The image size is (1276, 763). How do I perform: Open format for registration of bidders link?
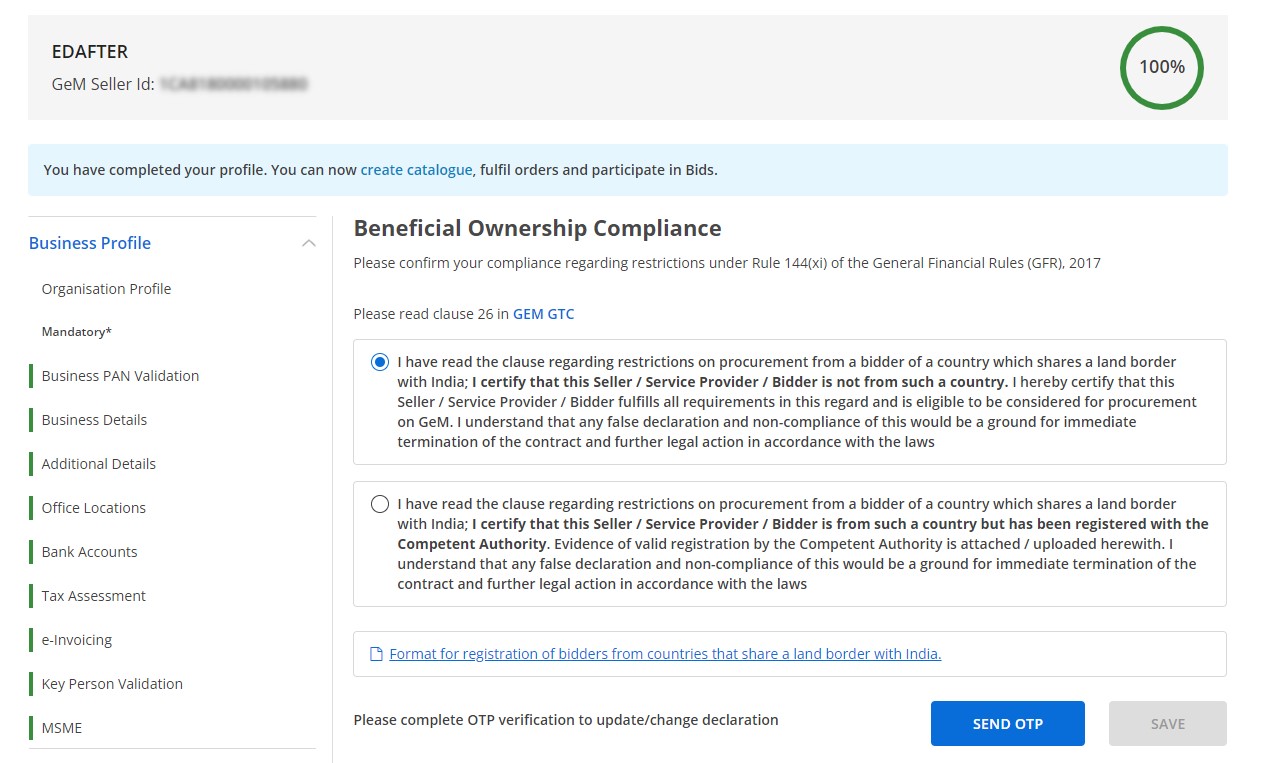coord(665,654)
